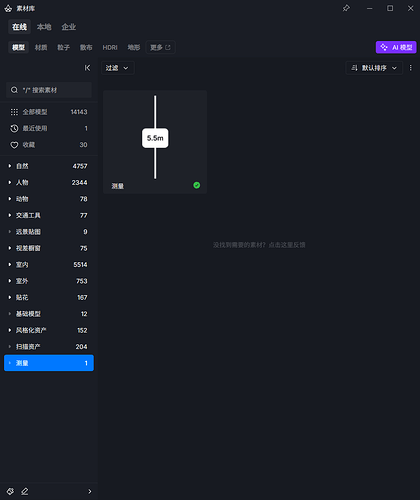Open the three-dot more options menu

coord(411,68)
